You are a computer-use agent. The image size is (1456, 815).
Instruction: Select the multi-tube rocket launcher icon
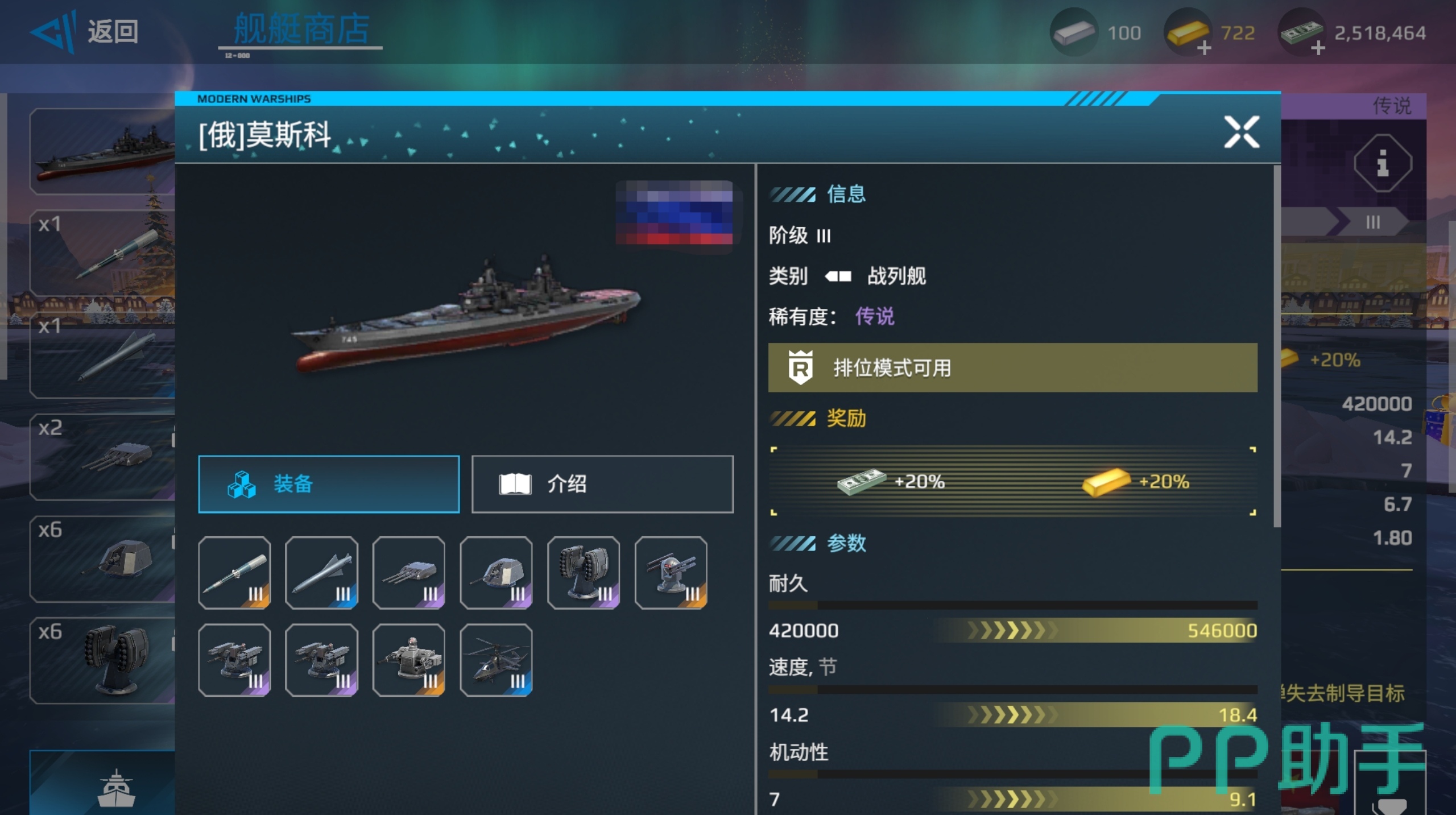(x=584, y=573)
